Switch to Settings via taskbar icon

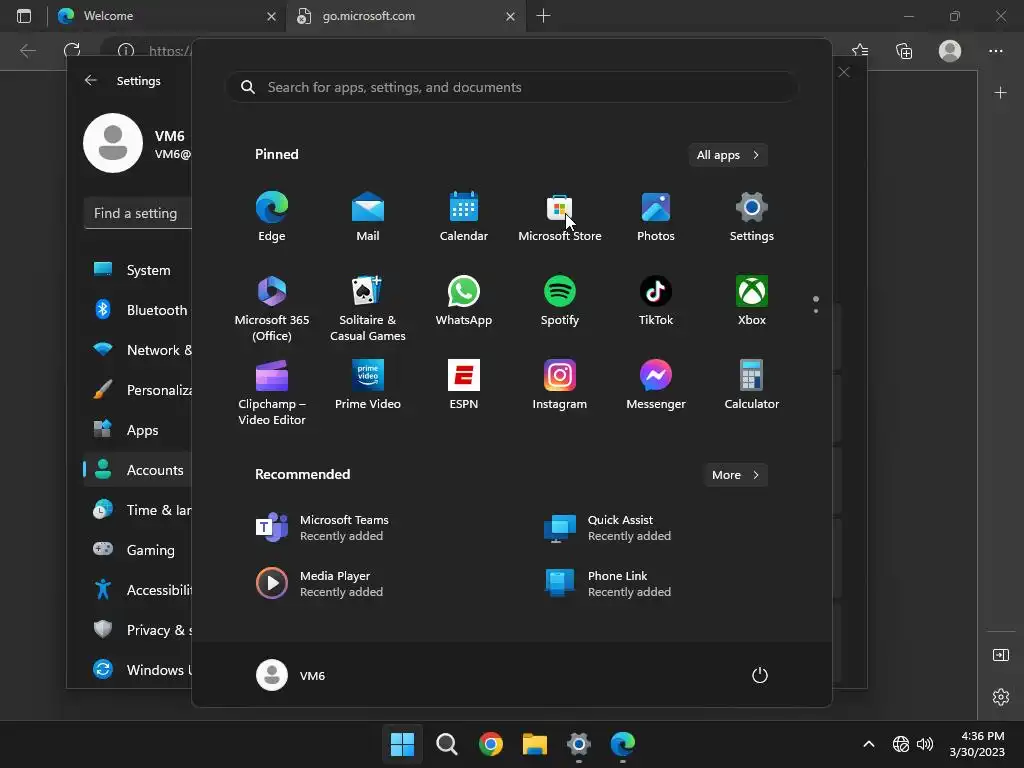point(579,744)
